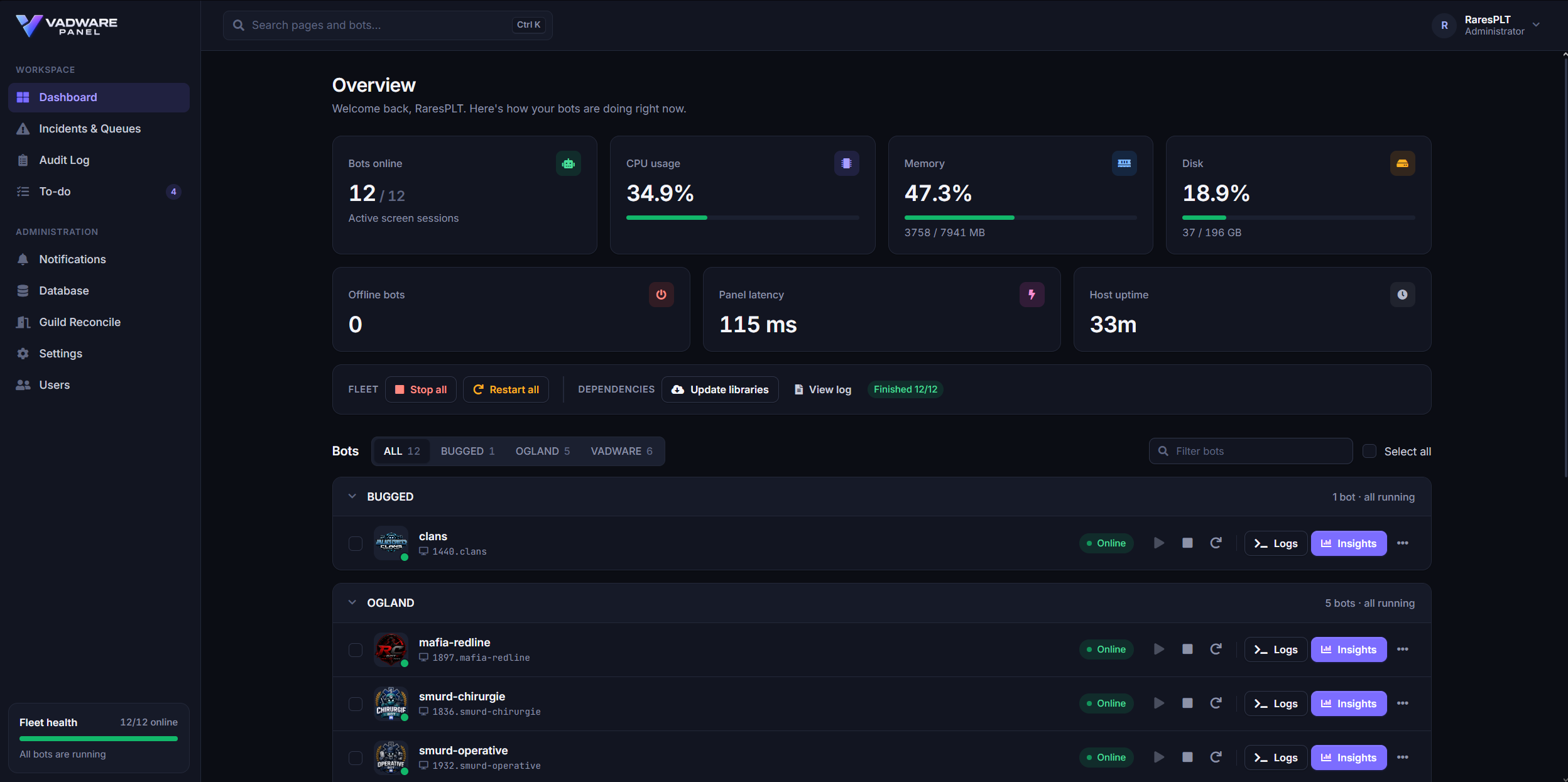Image resolution: width=1568 pixels, height=782 pixels.
Task: Click the Stop all fleet button
Action: (421, 389)
